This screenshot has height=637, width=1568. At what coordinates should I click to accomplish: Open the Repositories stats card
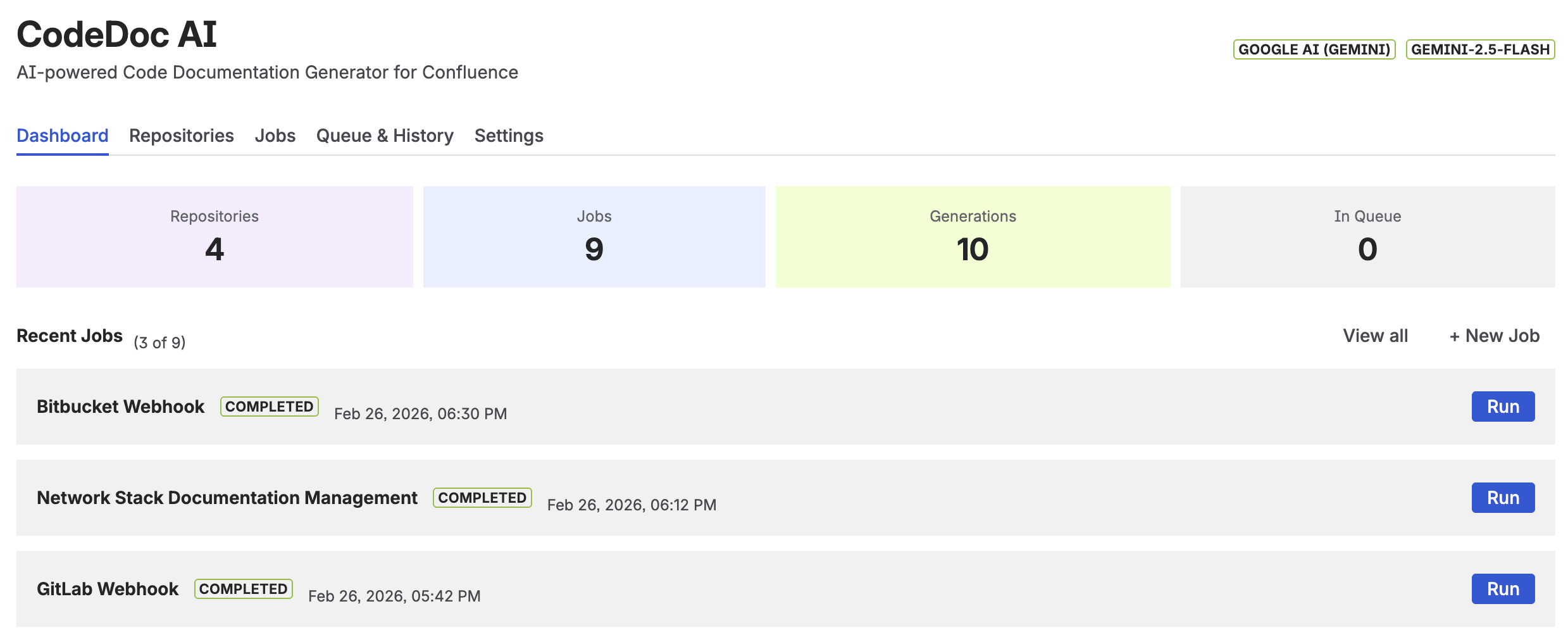[x=213, y=237]
